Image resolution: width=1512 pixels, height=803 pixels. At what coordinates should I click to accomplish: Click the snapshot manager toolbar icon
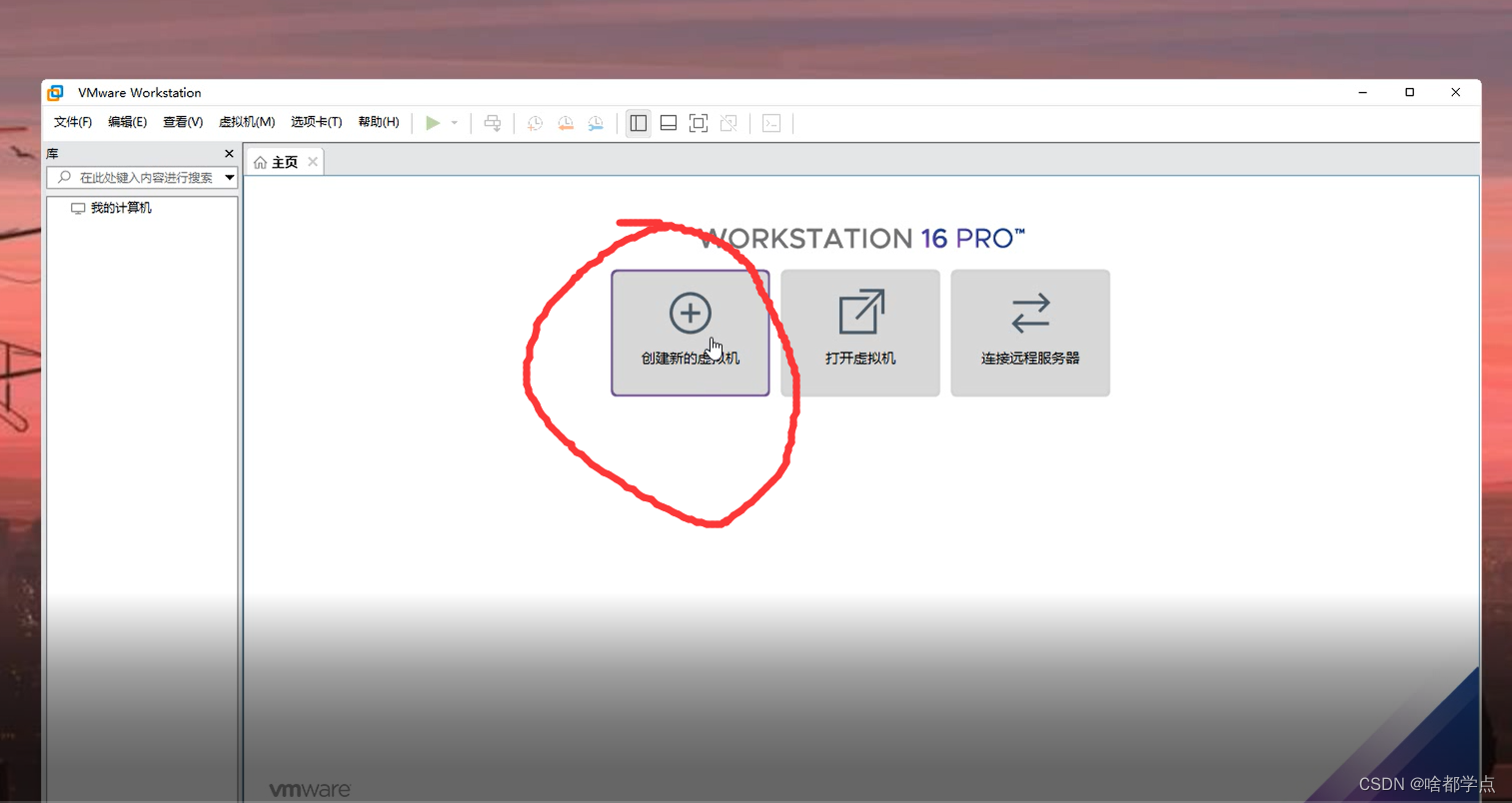point(596,123)
